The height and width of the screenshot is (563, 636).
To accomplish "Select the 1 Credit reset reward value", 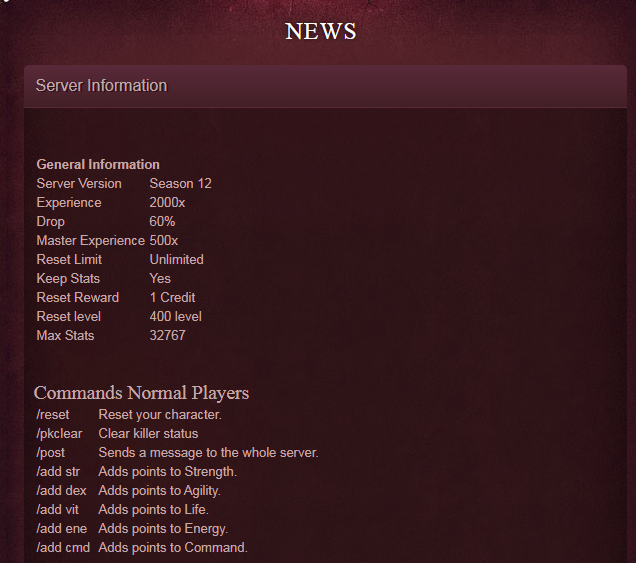I will coord(172,297).
